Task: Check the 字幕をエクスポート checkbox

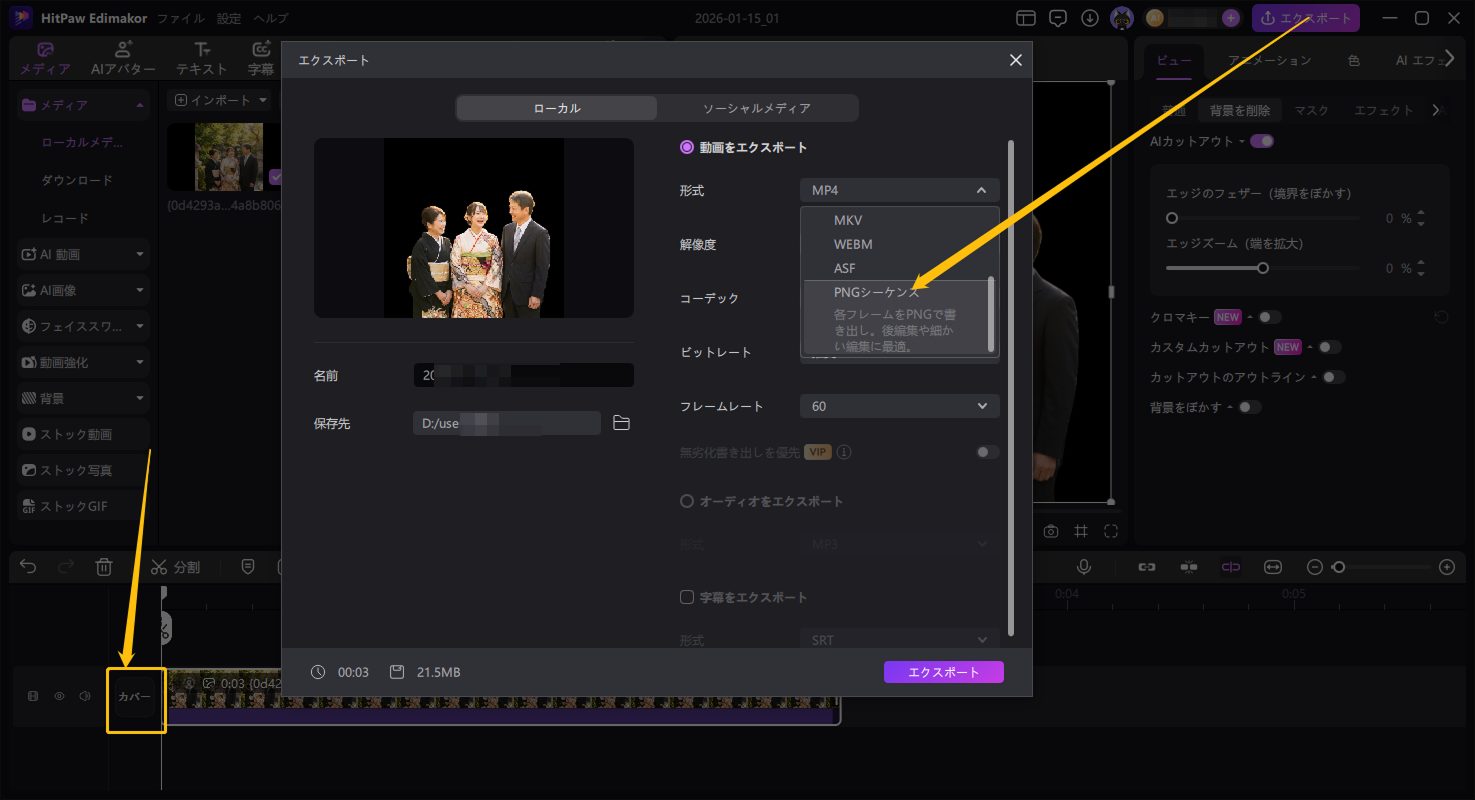Action: (687, 597)
